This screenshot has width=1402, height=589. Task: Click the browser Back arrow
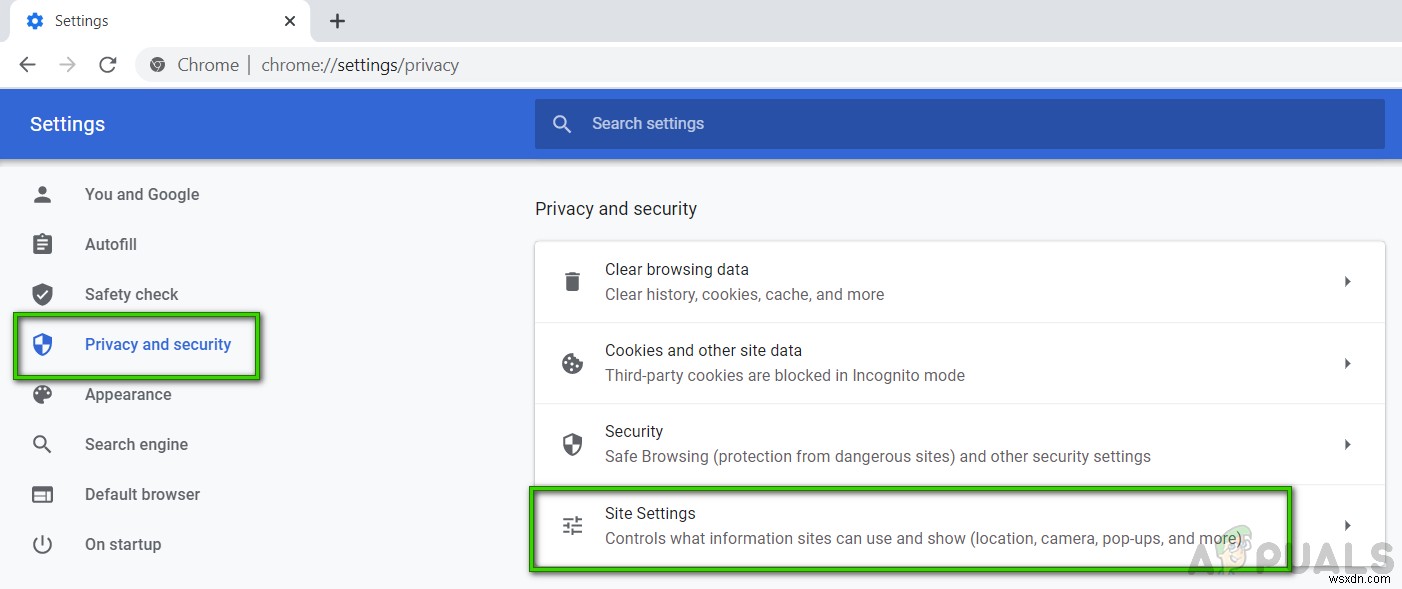pyautogui.click(x=27, y=65)
